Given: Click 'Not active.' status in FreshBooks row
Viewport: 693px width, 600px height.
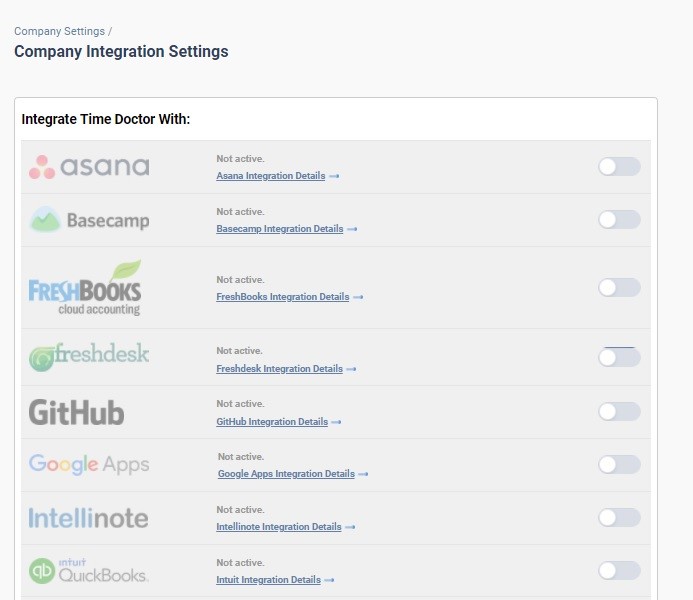Looking at the screenshot, I should pyautogui.click(x=240, y=280).
